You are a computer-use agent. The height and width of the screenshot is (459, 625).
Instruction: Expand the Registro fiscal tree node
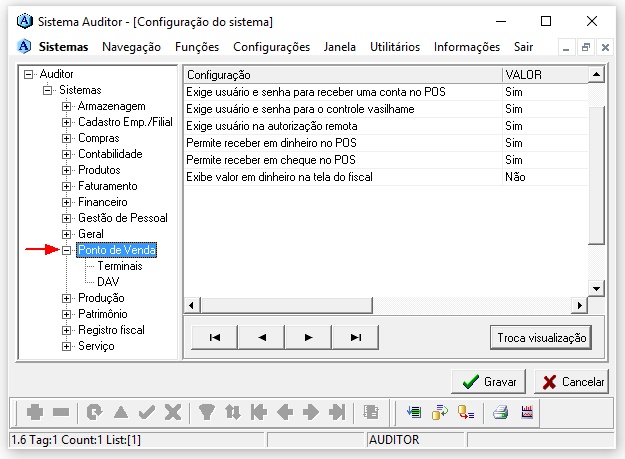point(67,331)
